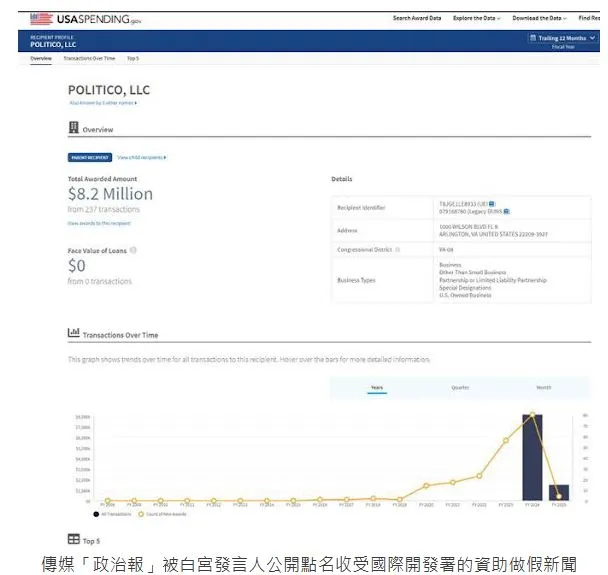This screenshot has height=575, width=608.
Task: Click the Parent Recipient badge button
Action: click(x=90, y=157)
